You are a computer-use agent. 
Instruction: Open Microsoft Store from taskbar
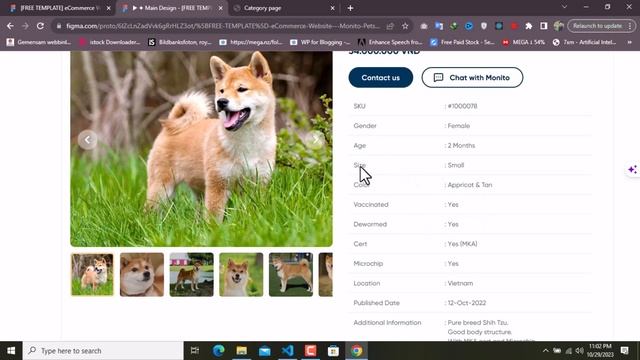pyautogui.click(x=333, y=351)
